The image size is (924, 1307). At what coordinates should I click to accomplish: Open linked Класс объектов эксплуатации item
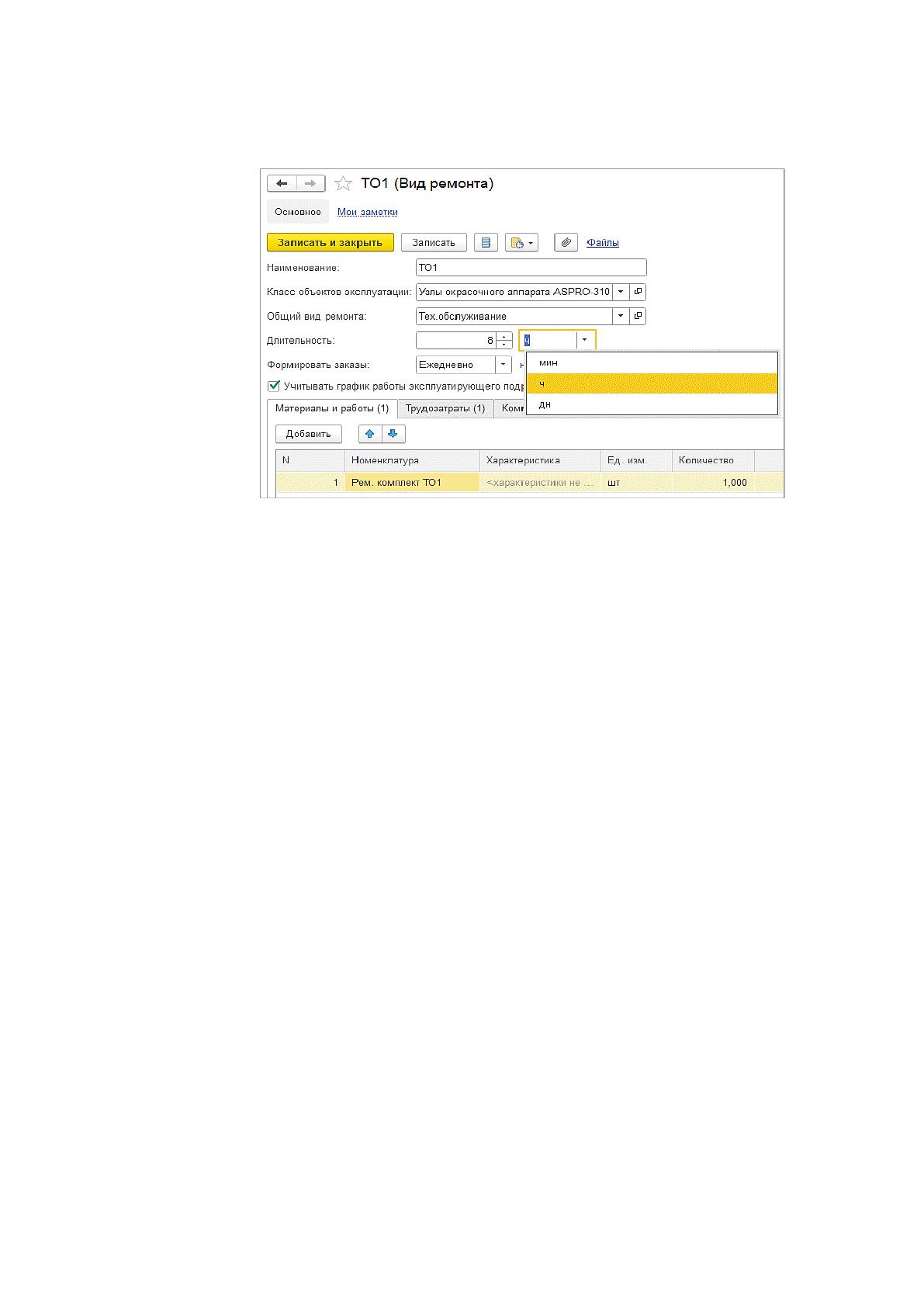[638, 292]
